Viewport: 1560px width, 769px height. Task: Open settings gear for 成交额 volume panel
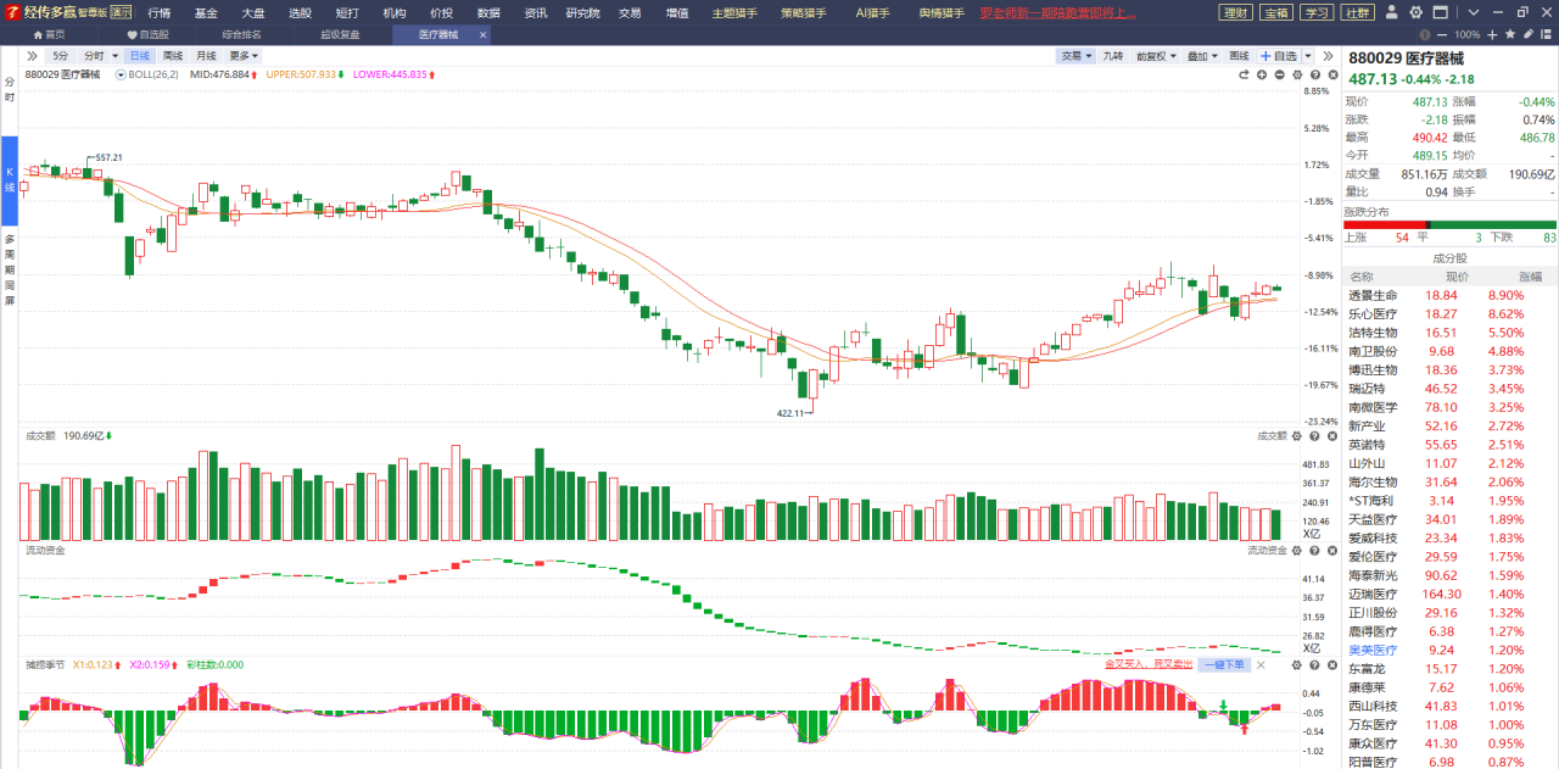click(1297, 436)
